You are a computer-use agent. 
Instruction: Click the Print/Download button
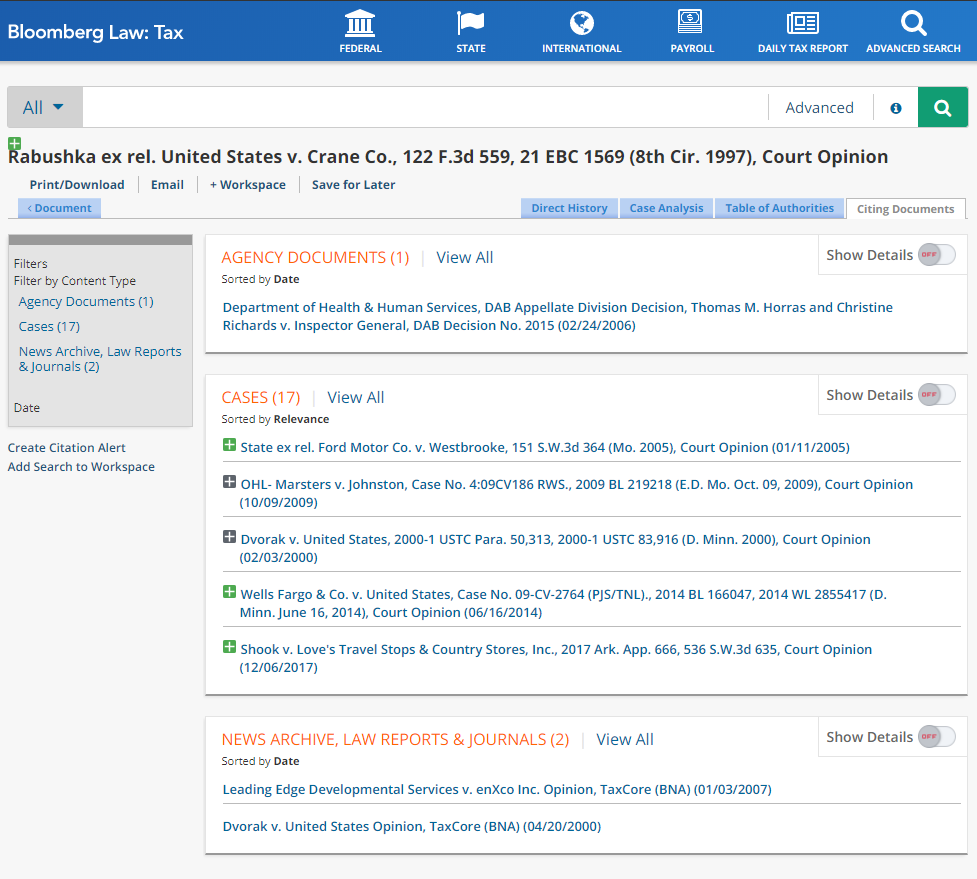77,185
